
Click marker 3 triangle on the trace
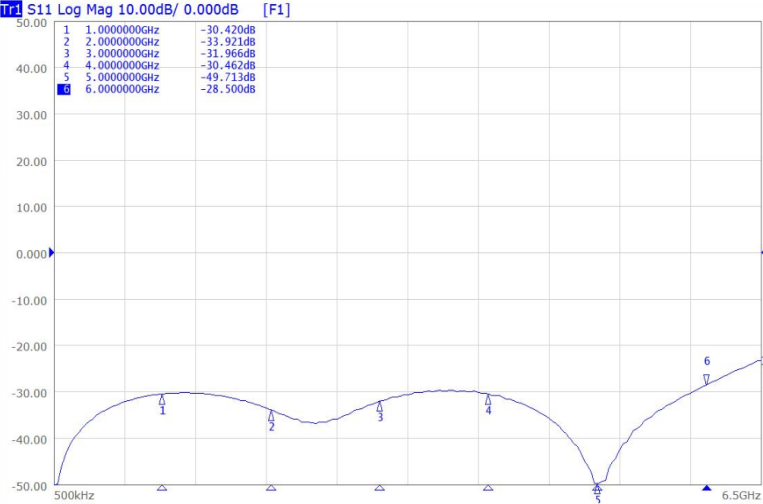(x=380, y=406)
